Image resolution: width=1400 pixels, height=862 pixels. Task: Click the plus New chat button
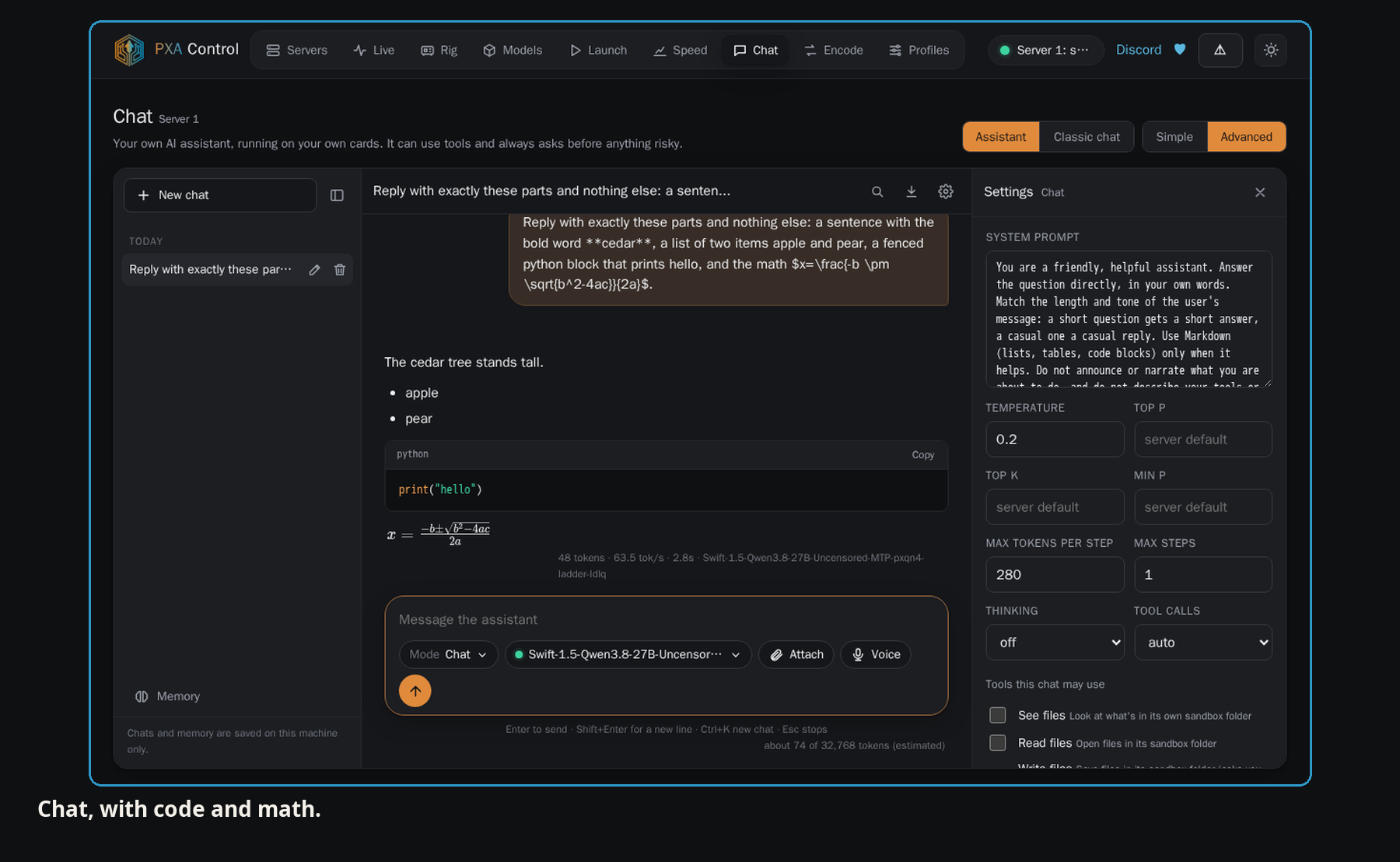220,195
